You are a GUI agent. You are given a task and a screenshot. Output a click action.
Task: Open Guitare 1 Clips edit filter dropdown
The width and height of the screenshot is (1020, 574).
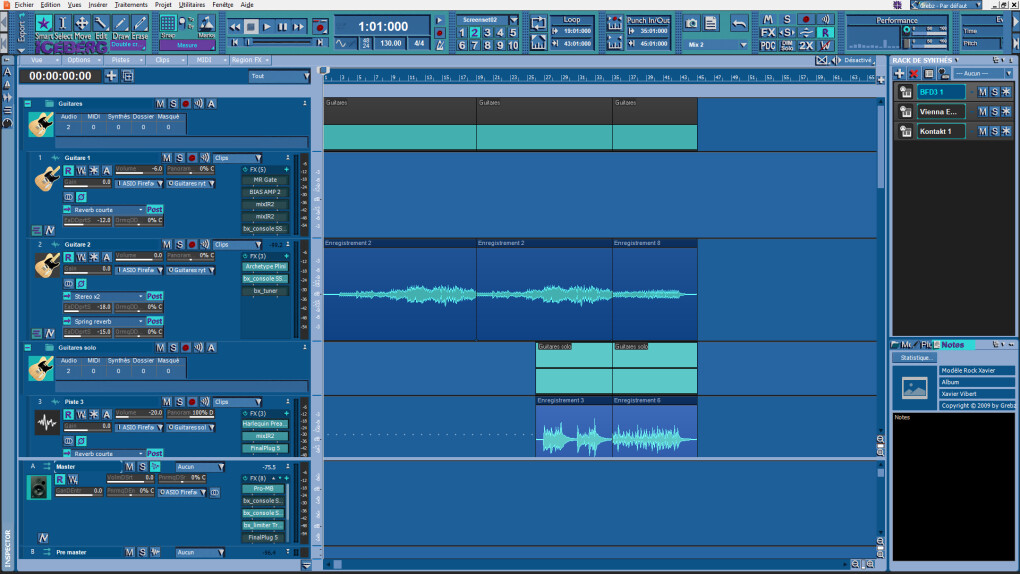point(238,157)
